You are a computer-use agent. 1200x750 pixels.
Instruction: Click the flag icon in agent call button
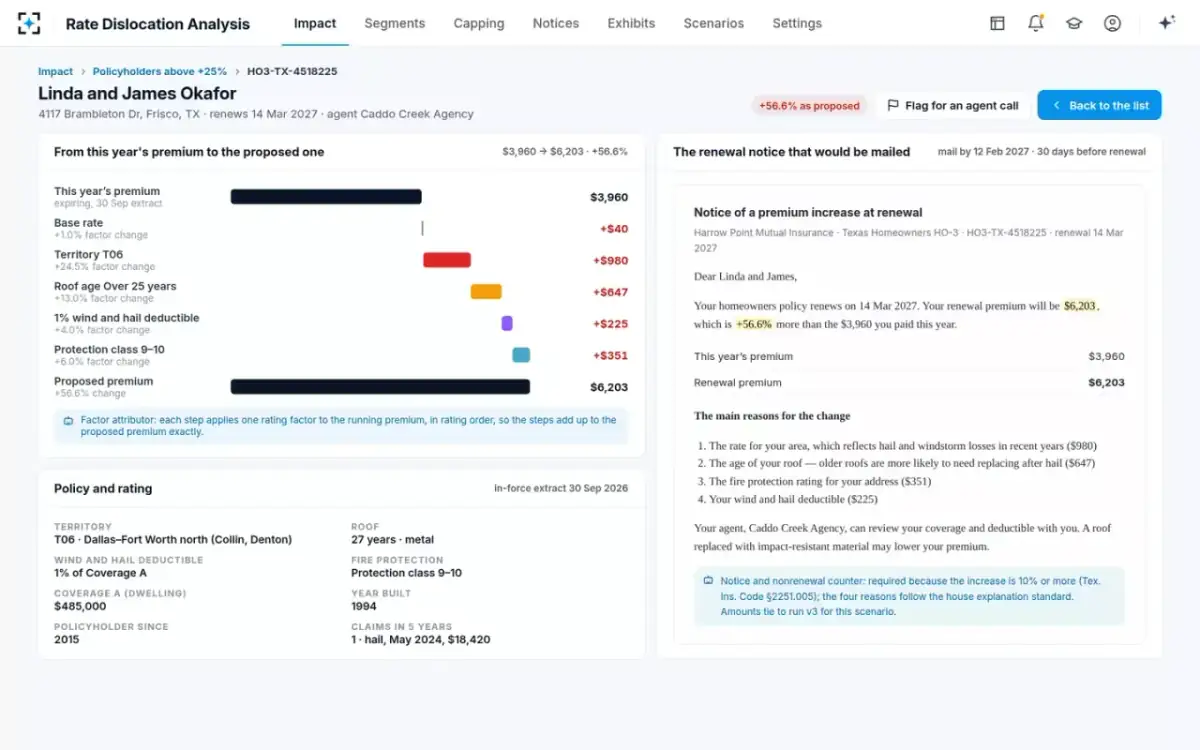tap(893, 105)
